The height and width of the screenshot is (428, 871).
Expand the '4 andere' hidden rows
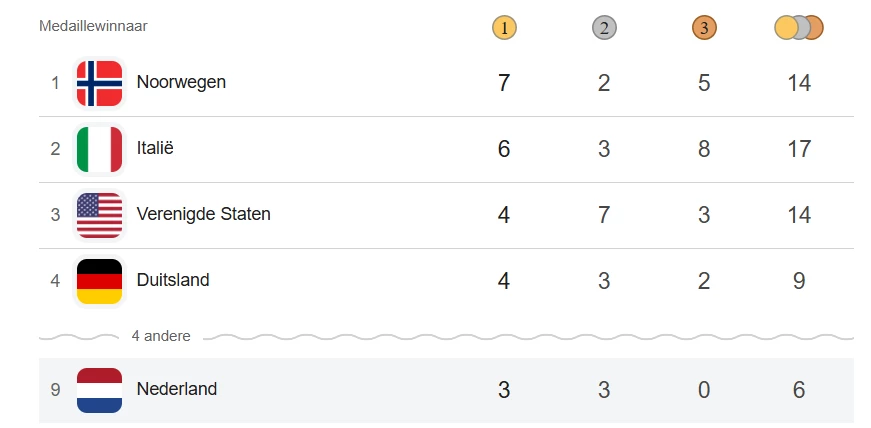(161, 336)
